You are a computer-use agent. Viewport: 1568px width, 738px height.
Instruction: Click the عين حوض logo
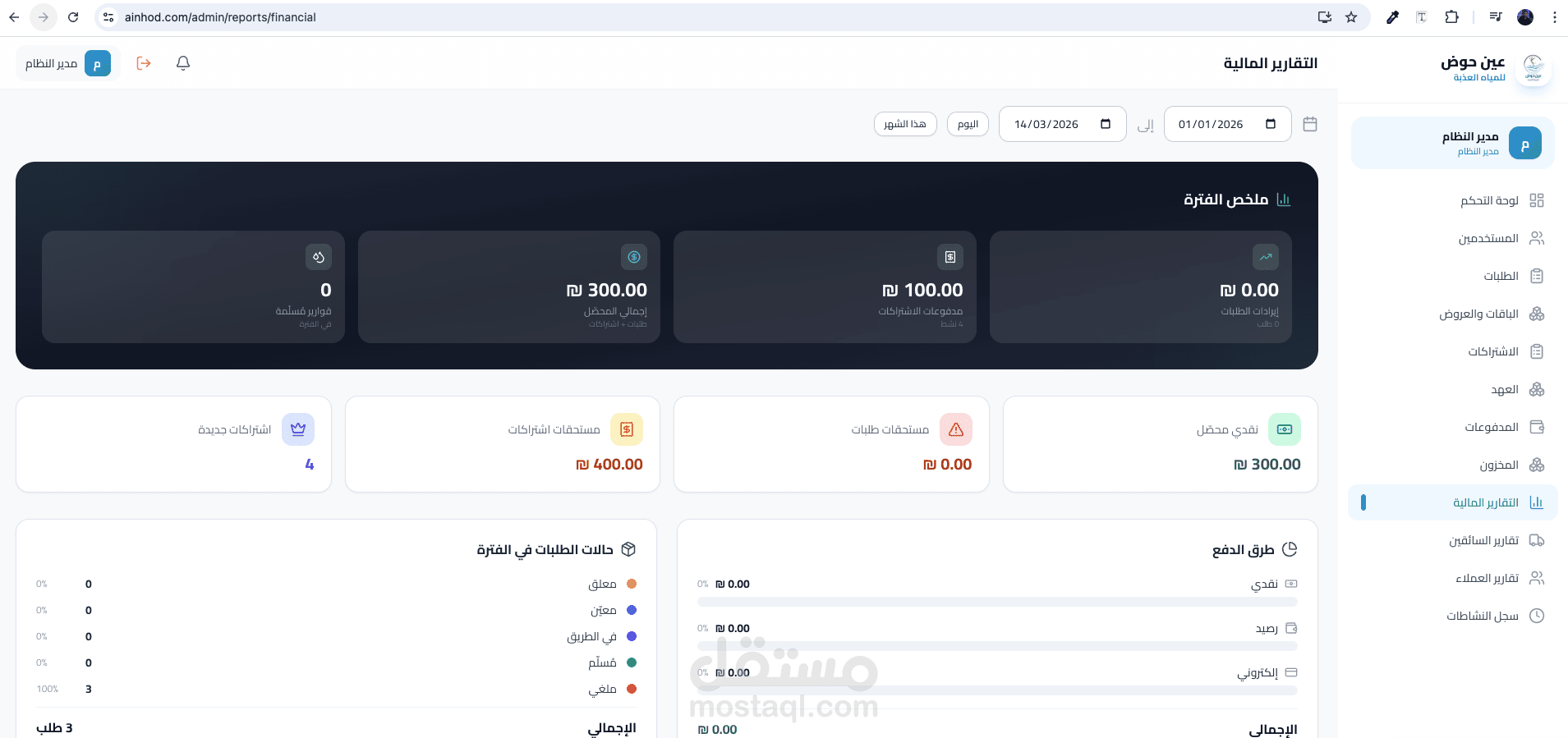(x=1533, y=67)
